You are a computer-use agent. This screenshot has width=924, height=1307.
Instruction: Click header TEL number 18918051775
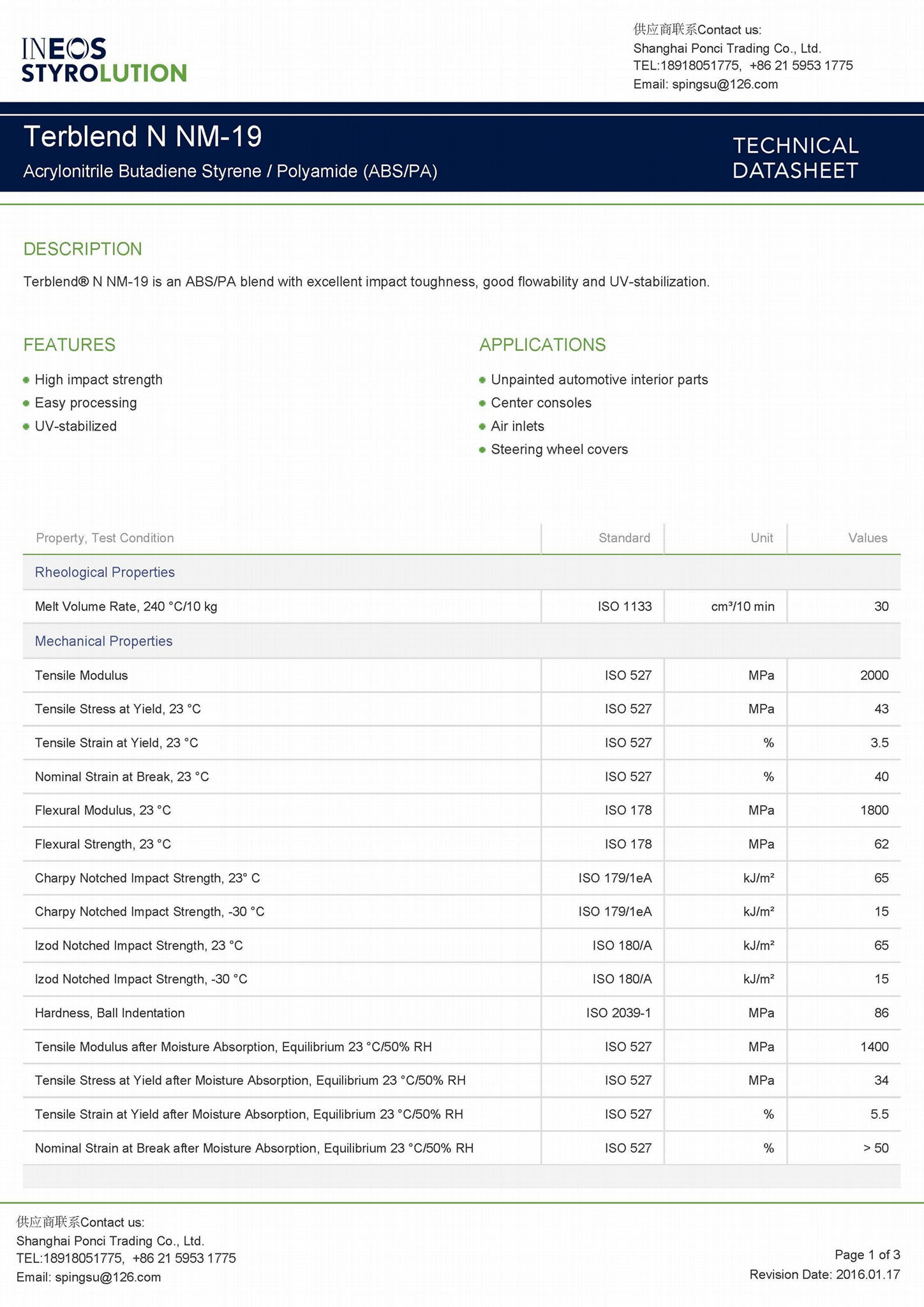[700, 66]
